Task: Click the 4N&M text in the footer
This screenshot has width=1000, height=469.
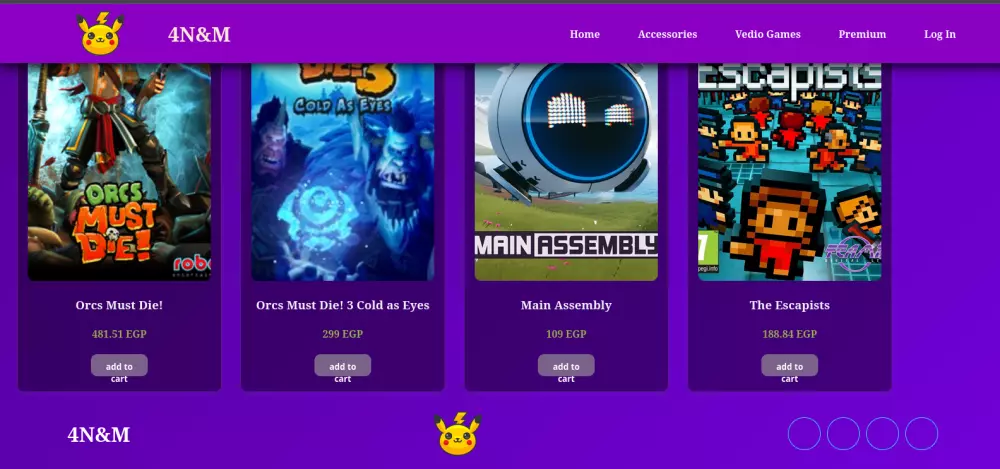Action: (99, 435)
